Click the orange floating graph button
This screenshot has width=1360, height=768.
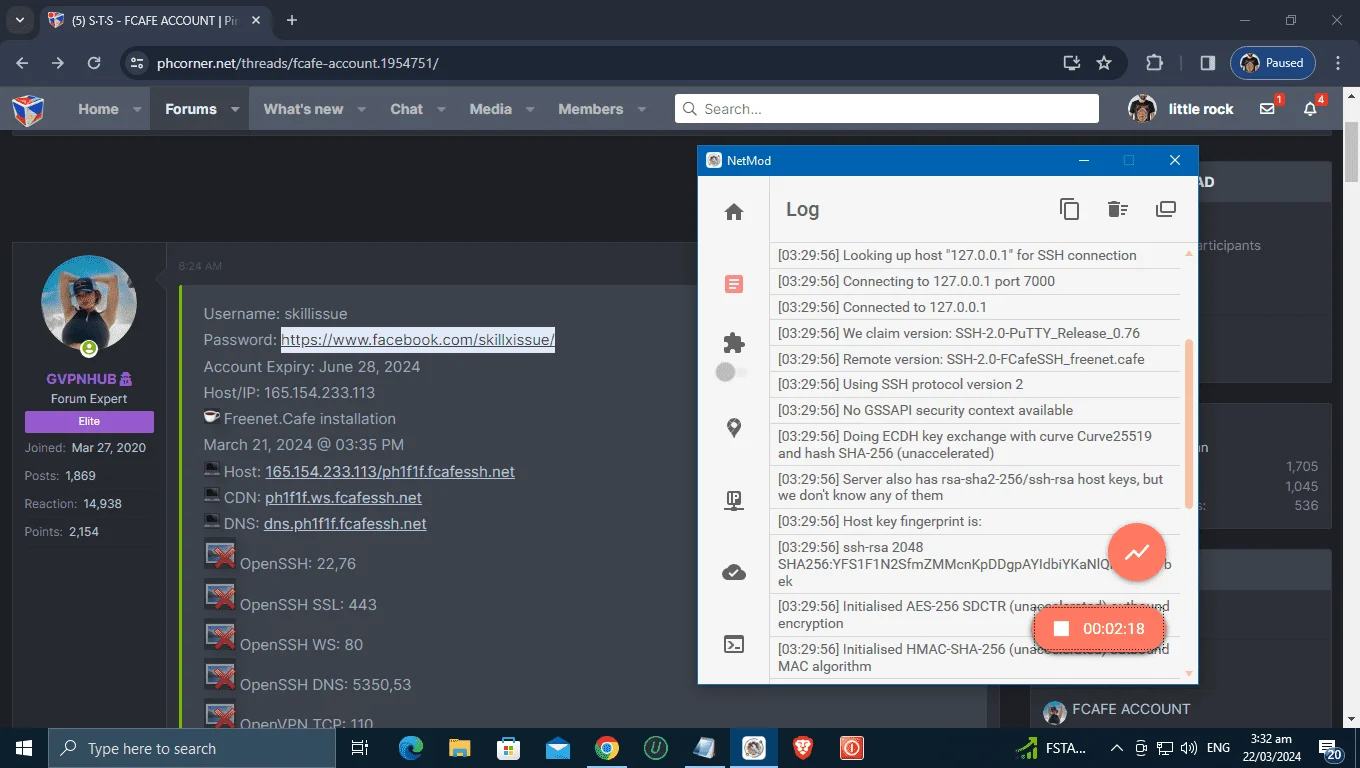click(x=1137, y=552)
